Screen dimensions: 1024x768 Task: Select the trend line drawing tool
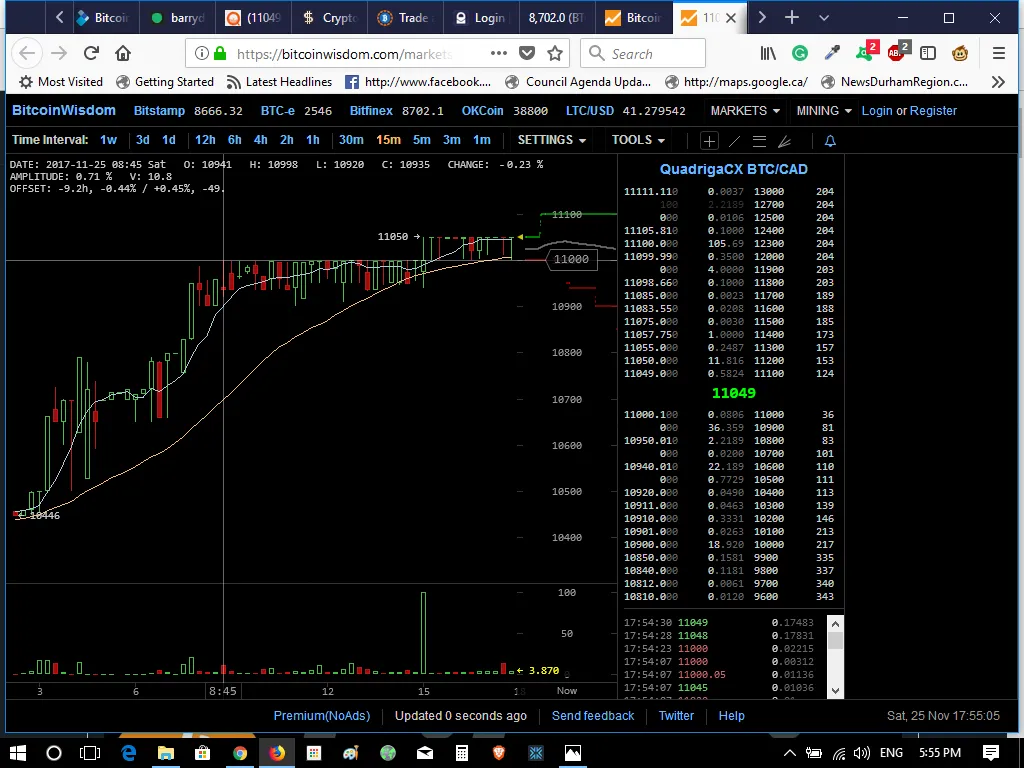pos(734,140)
